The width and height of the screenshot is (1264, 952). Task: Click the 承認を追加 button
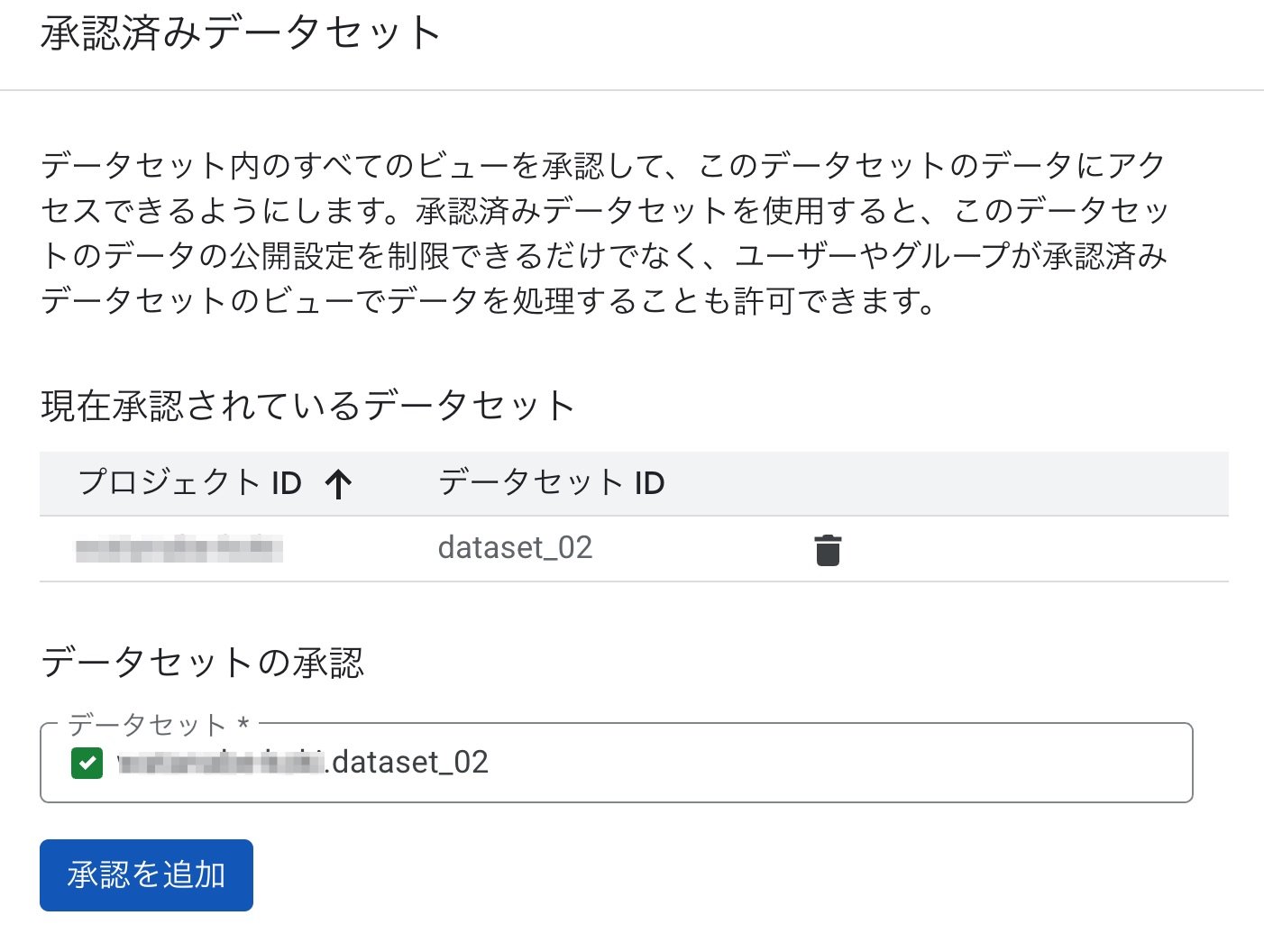(146, 875)
